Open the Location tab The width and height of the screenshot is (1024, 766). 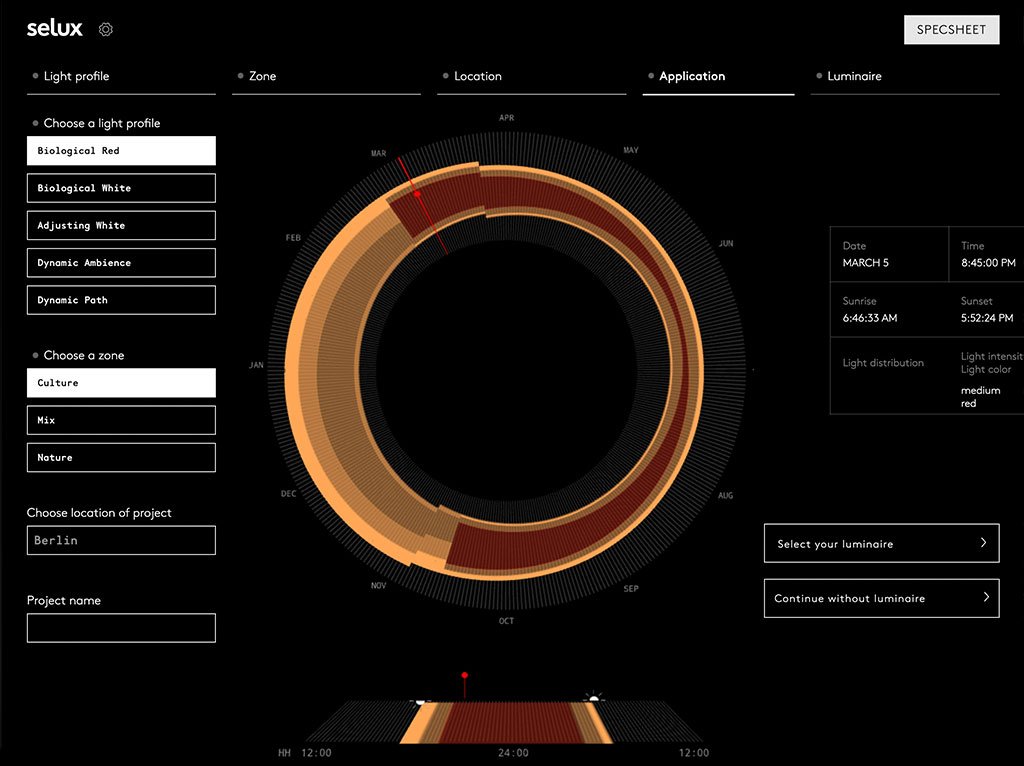click(x=480, y=76)
